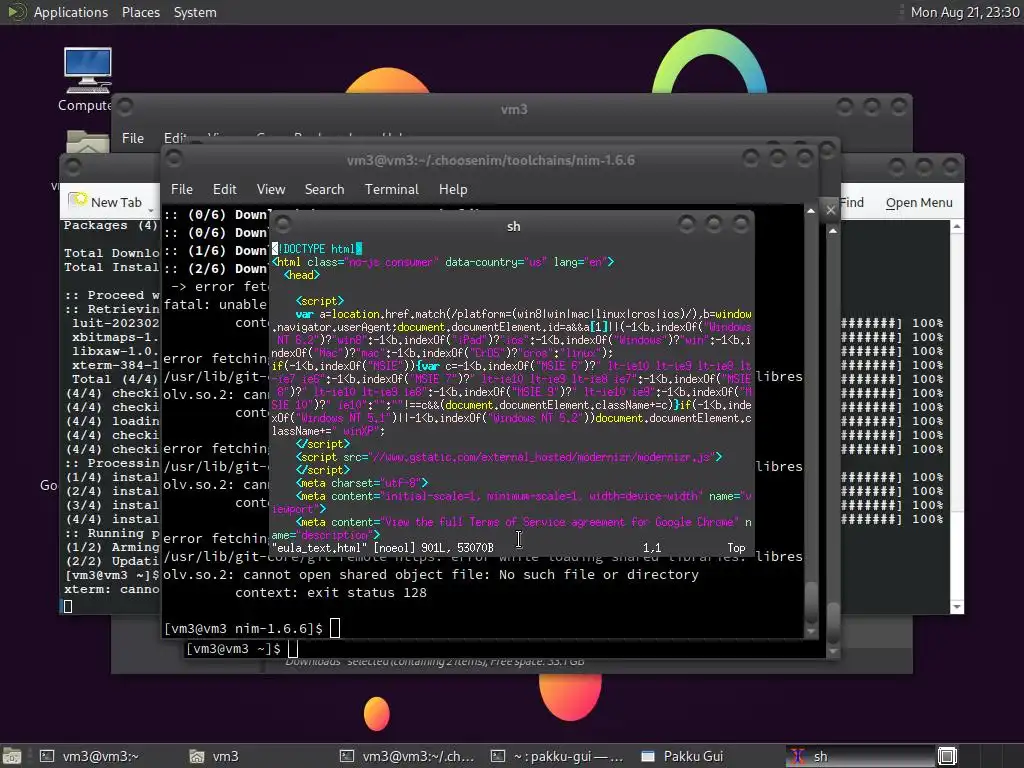The width and height of the screenshot is (1024, 768).
Task: Open Search menu in the nim-1.6.6 terminal
Action: tap(324, 189)
